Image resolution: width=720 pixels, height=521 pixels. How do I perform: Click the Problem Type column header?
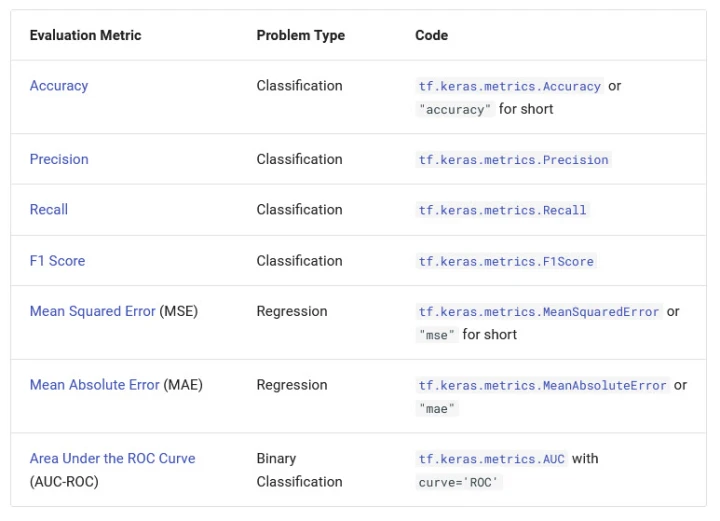click(x=301, y=35)
